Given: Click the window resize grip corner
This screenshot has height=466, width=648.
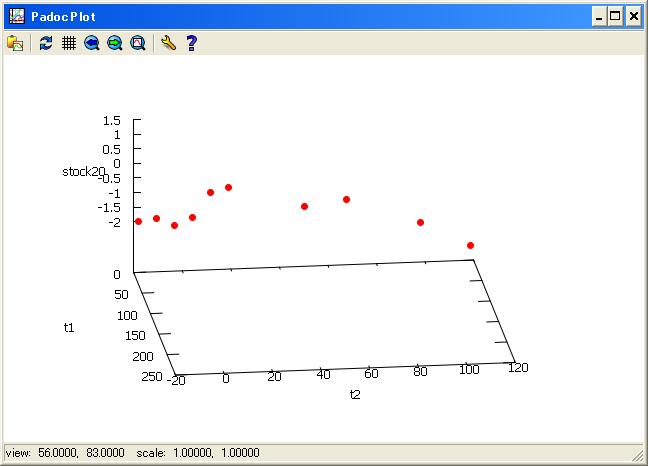Looking at the screenshot, I should [638, 456].
